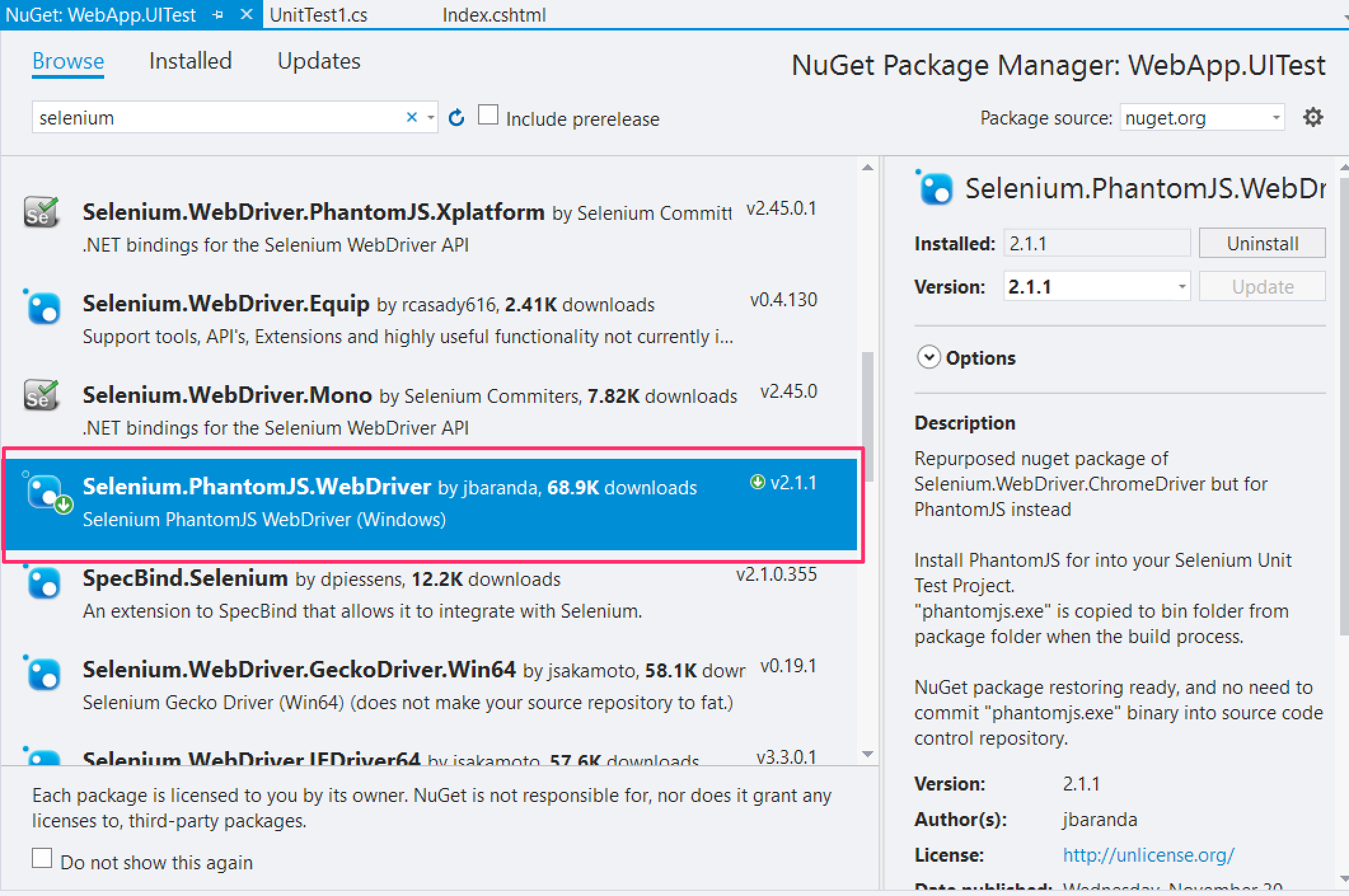1349x896 pixels.
Task: Clear the selenium search text
Action: tap(411, 118)
